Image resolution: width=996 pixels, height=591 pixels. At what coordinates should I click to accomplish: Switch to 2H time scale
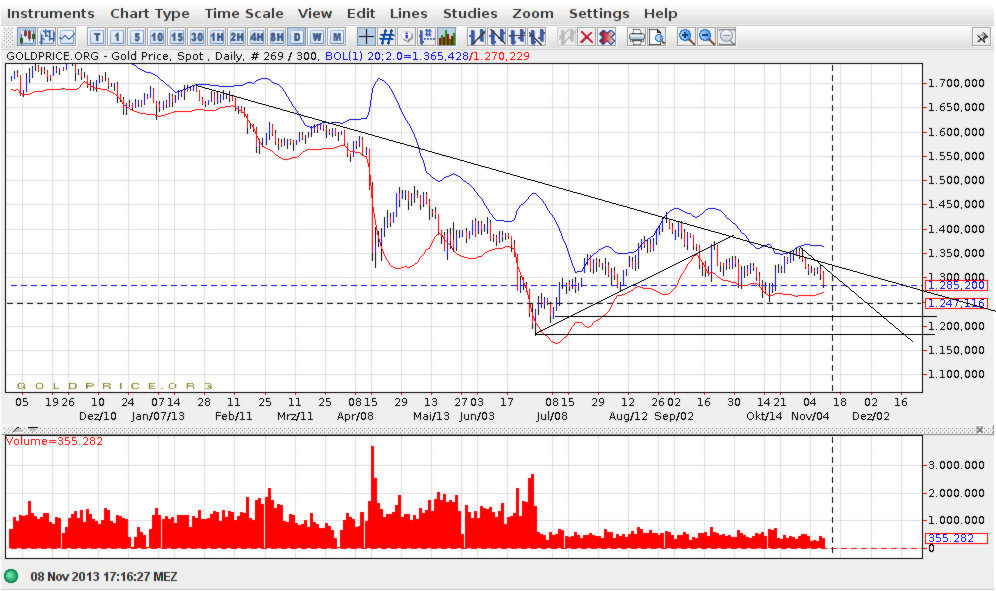[237, 37]
